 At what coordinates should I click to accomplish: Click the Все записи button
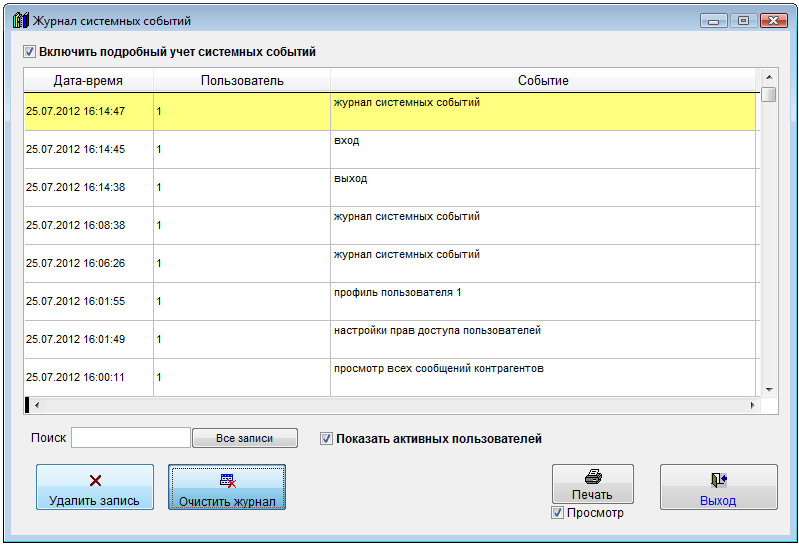245,438
